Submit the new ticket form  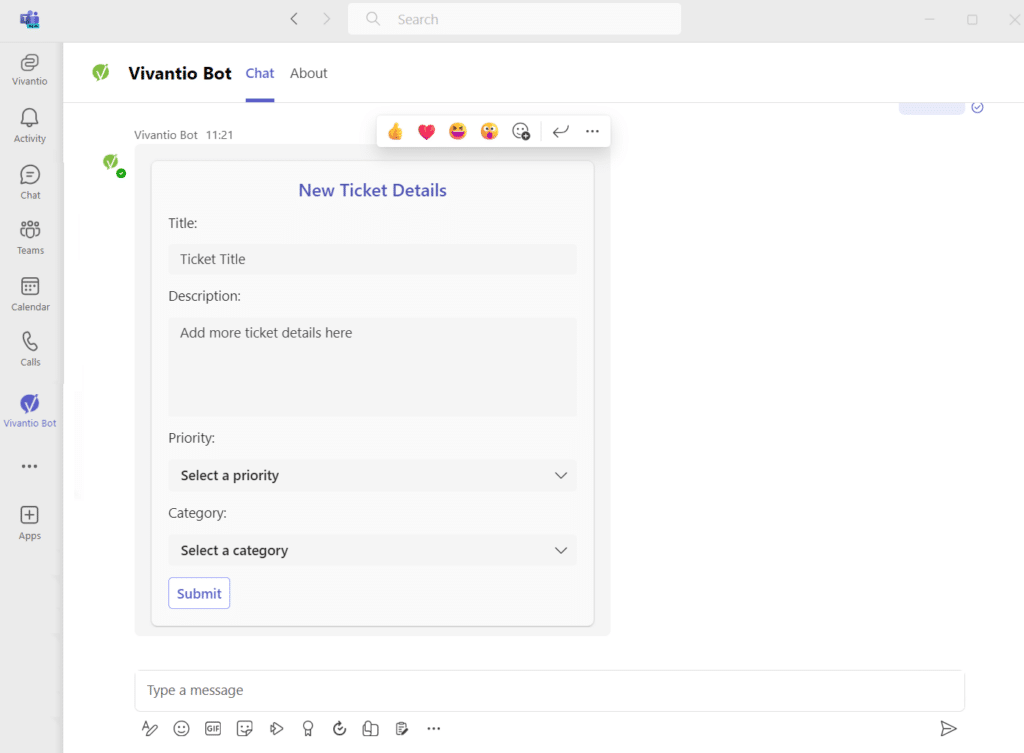tap(199, 593)
